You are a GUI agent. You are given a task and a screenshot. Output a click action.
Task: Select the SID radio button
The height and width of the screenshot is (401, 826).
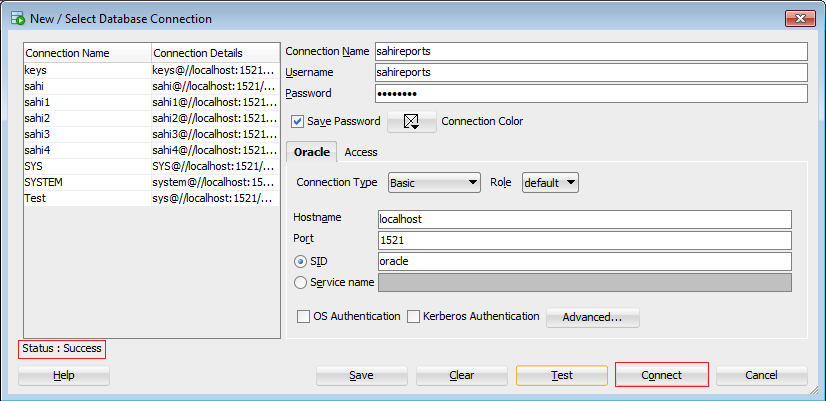pyautogui.click(x=300, y=261)
